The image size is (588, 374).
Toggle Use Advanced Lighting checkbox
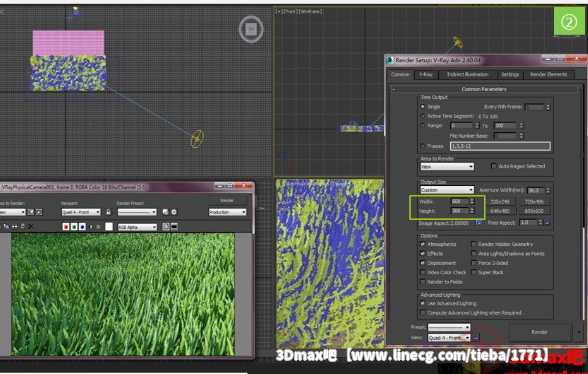click(423, 303)
